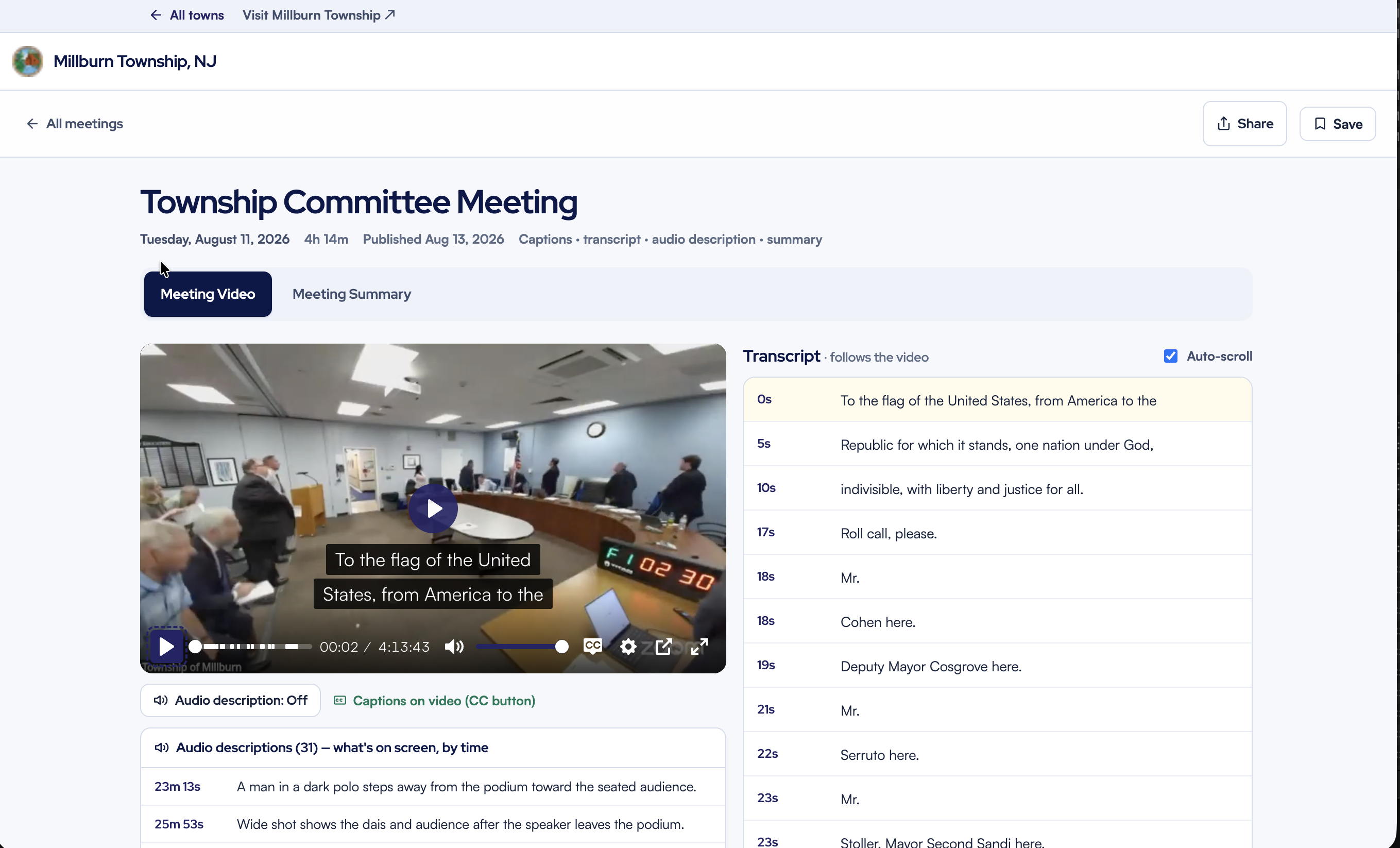Click the 19s timestamp in transcript

[766, 665]
